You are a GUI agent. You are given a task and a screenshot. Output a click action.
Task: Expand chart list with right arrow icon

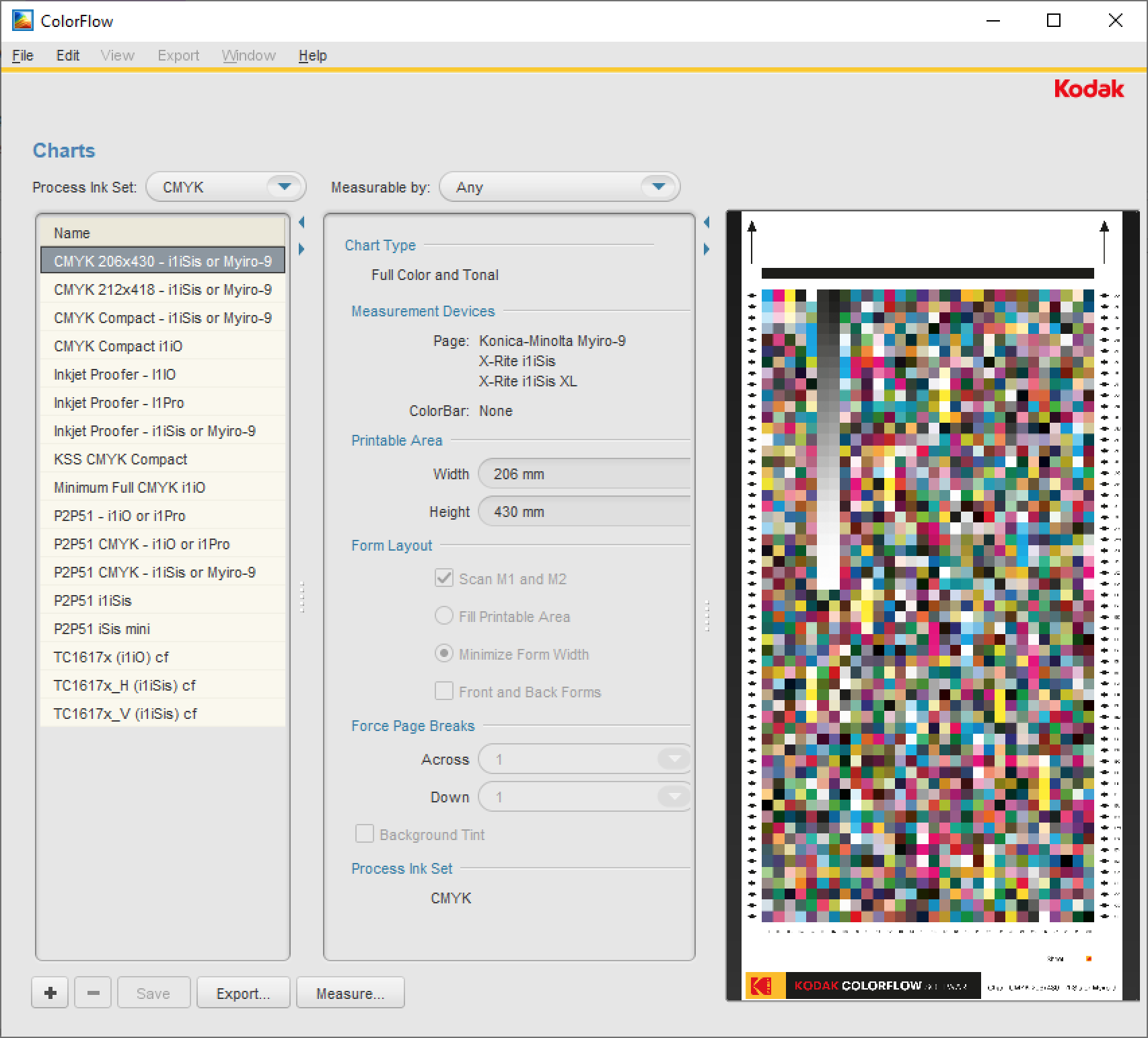coord(301,249)
